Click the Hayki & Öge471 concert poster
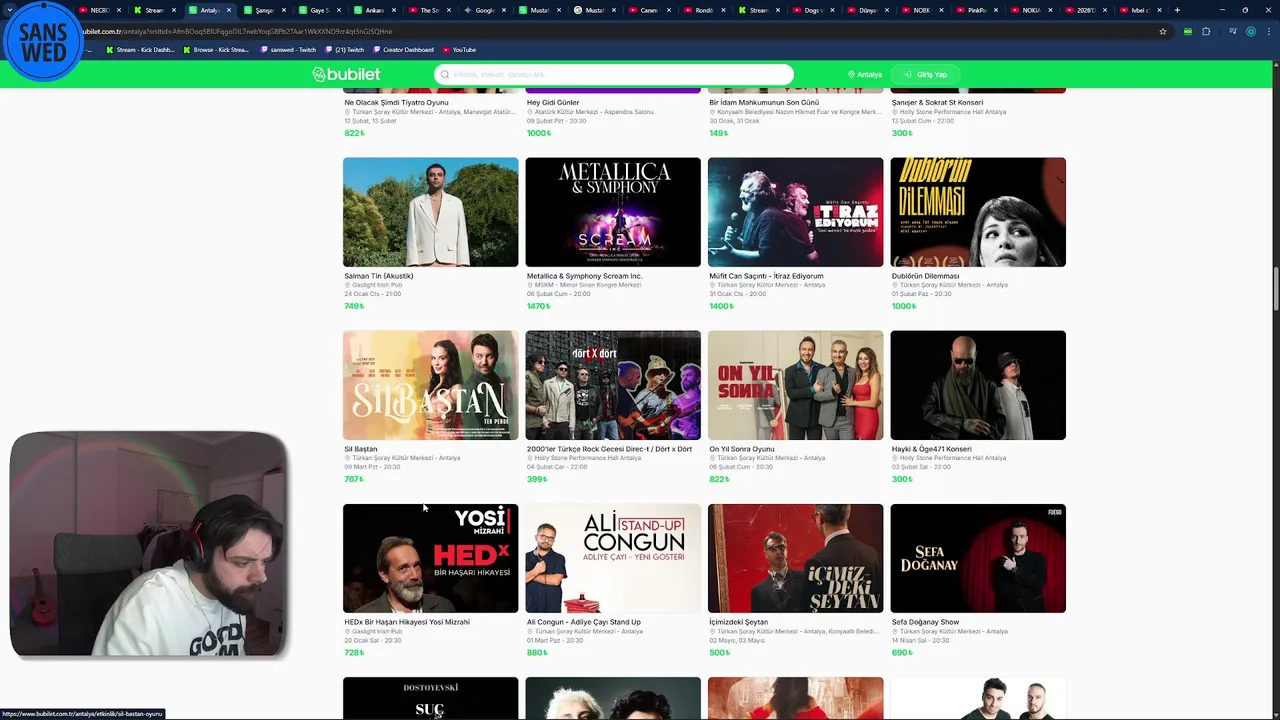The image size is (1280, 720). click(978, 385)
